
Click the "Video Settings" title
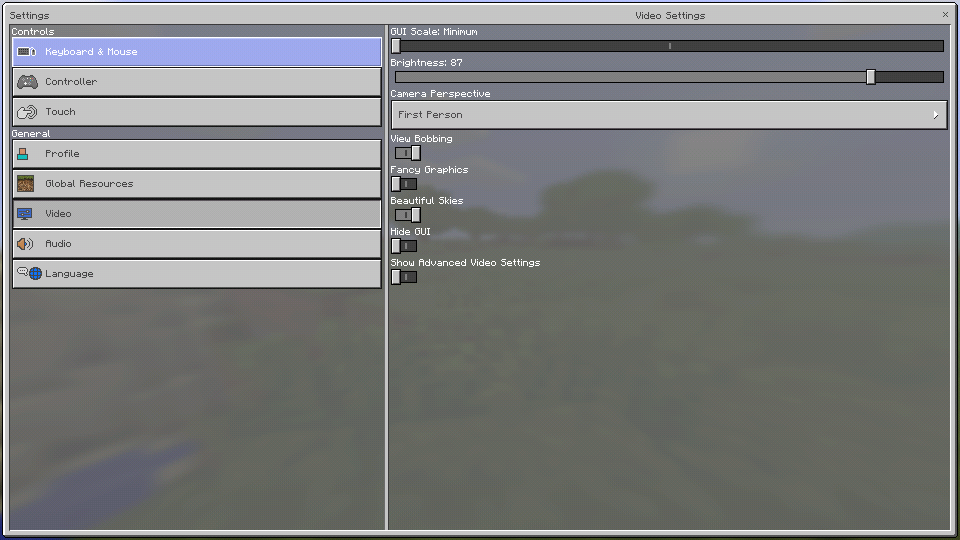point(670,15)
